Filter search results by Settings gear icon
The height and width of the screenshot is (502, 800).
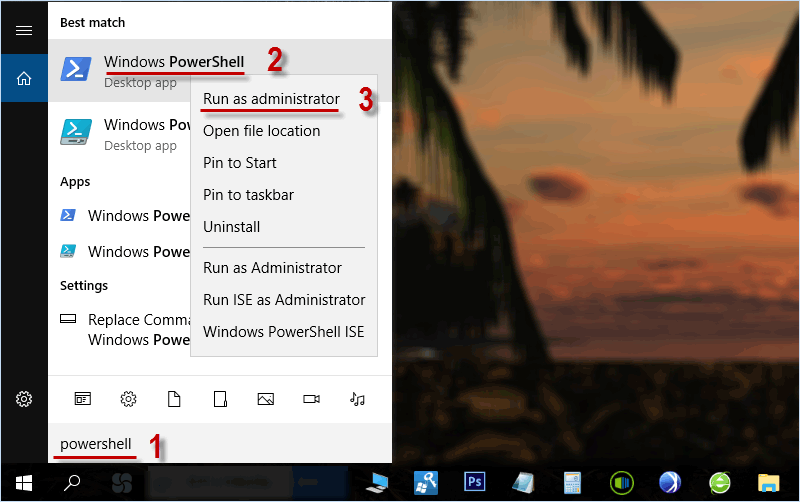[x=129, y=399]
